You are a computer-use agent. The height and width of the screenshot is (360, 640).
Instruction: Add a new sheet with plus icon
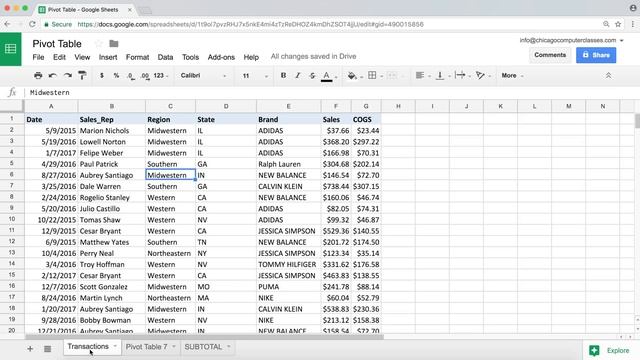(30, 349)
